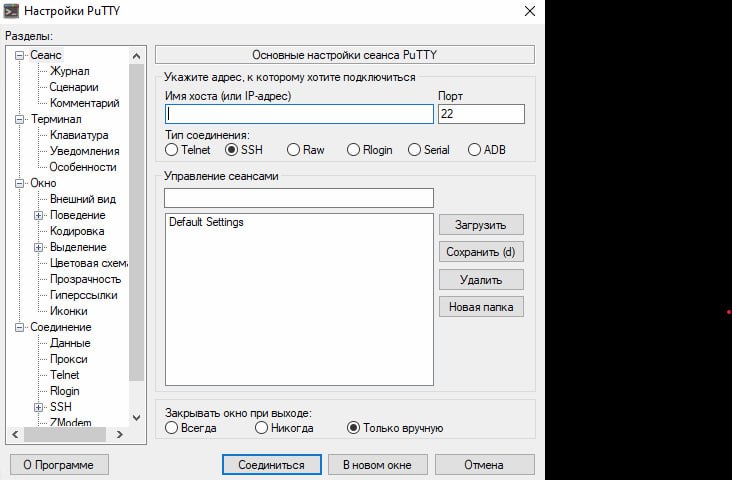Open the Прозрачность section
This screenshot has width=732, height=480.
coord(85,279)
